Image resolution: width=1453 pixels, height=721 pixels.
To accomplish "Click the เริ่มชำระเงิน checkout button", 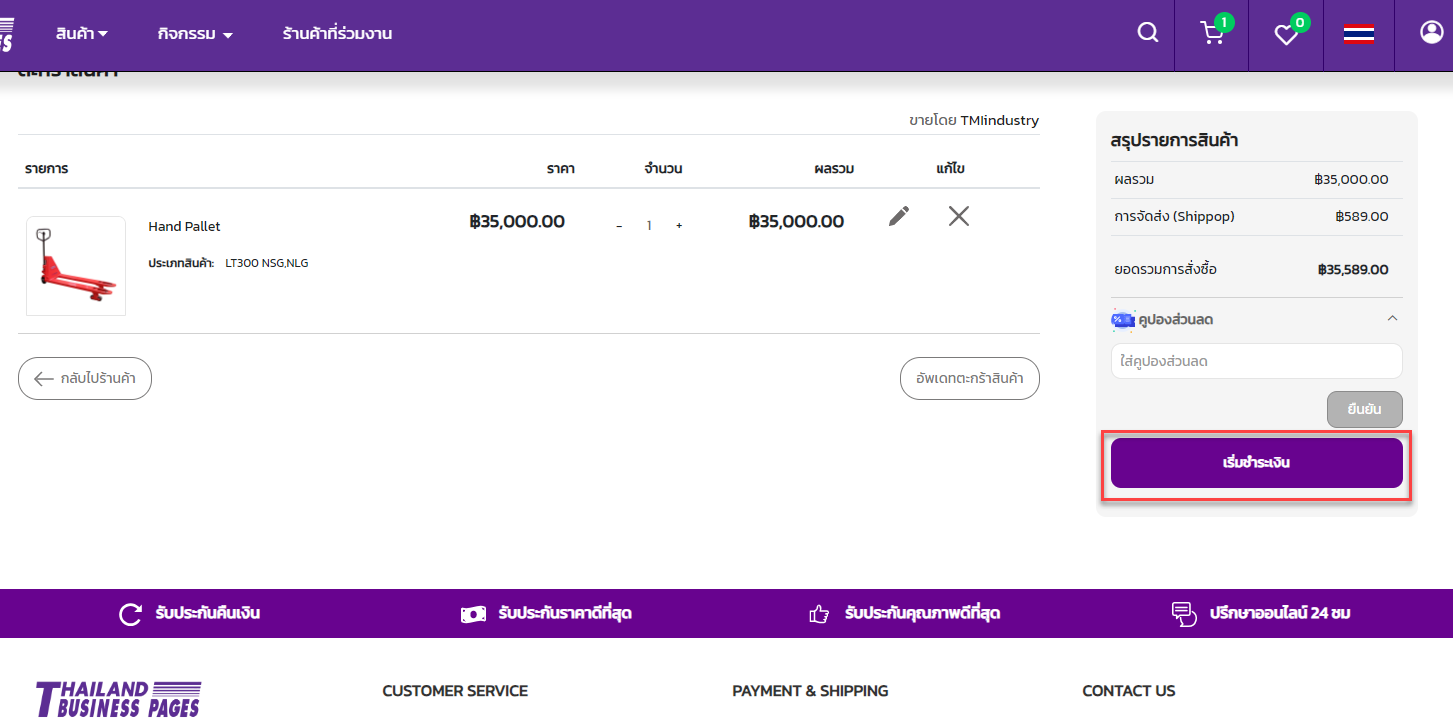I will tap(1256, 463).
